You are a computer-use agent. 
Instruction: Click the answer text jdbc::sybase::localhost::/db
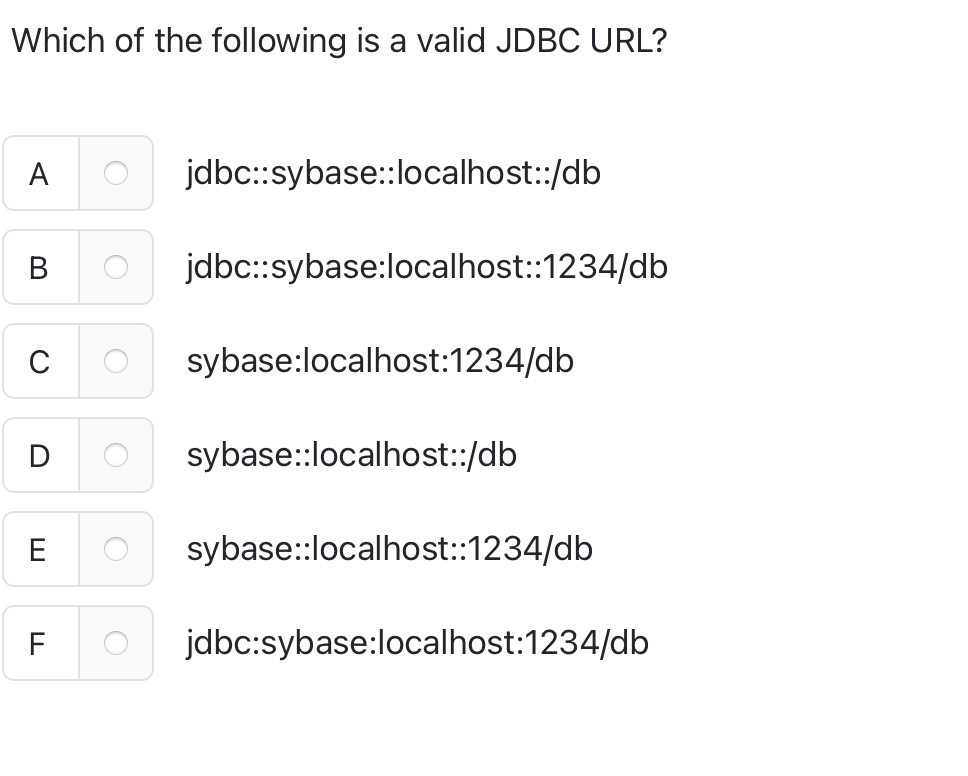[394, 173]
